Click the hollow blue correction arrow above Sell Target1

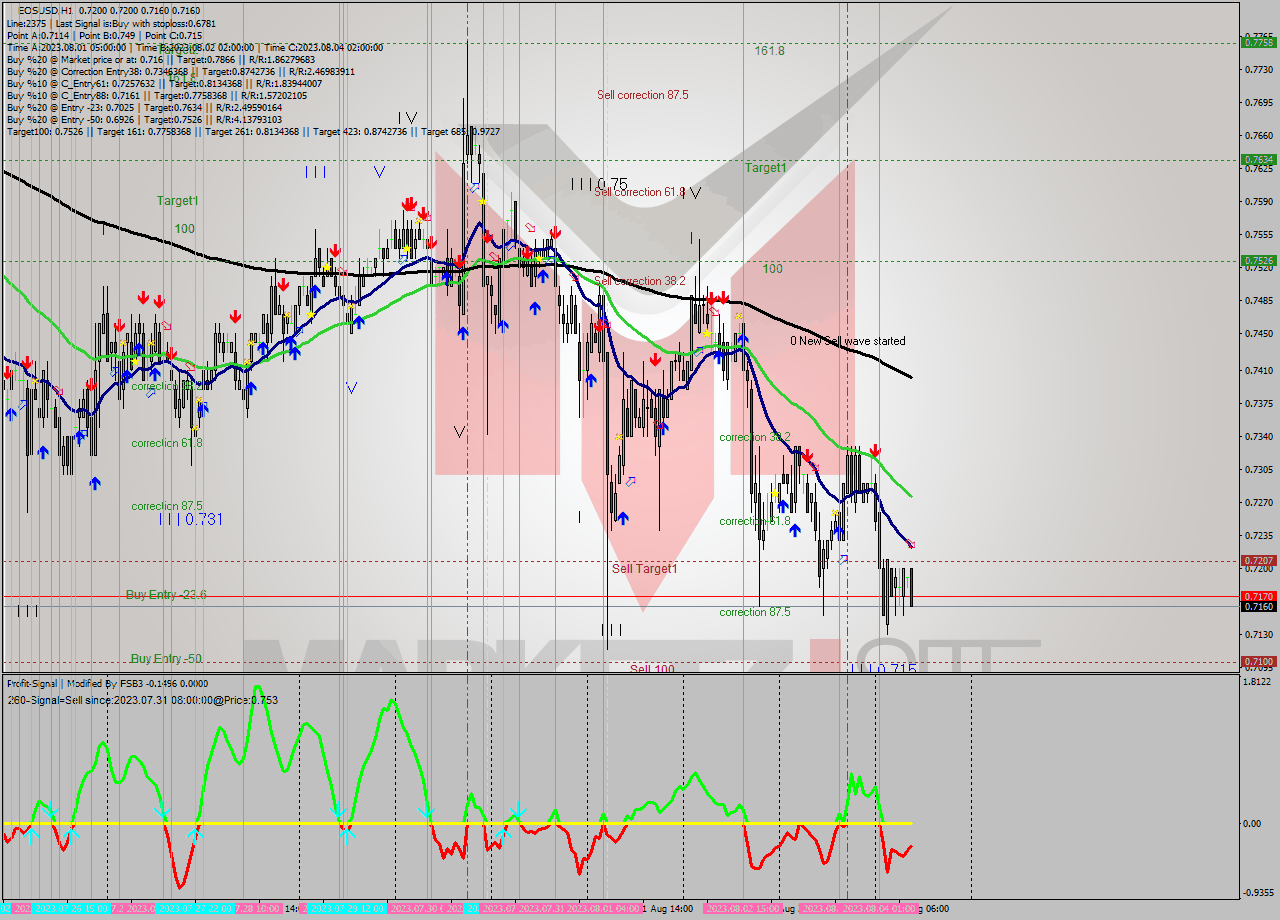coord(631,481)
